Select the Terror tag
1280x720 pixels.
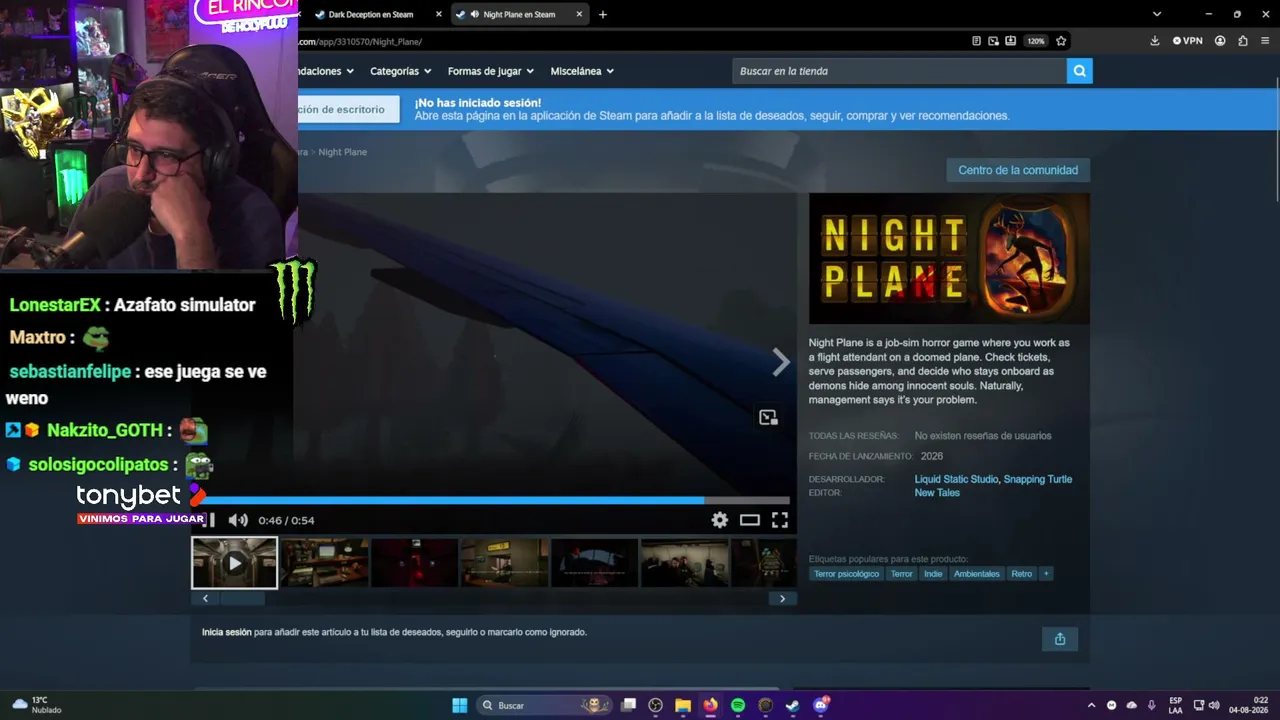(x=902, y=574)
